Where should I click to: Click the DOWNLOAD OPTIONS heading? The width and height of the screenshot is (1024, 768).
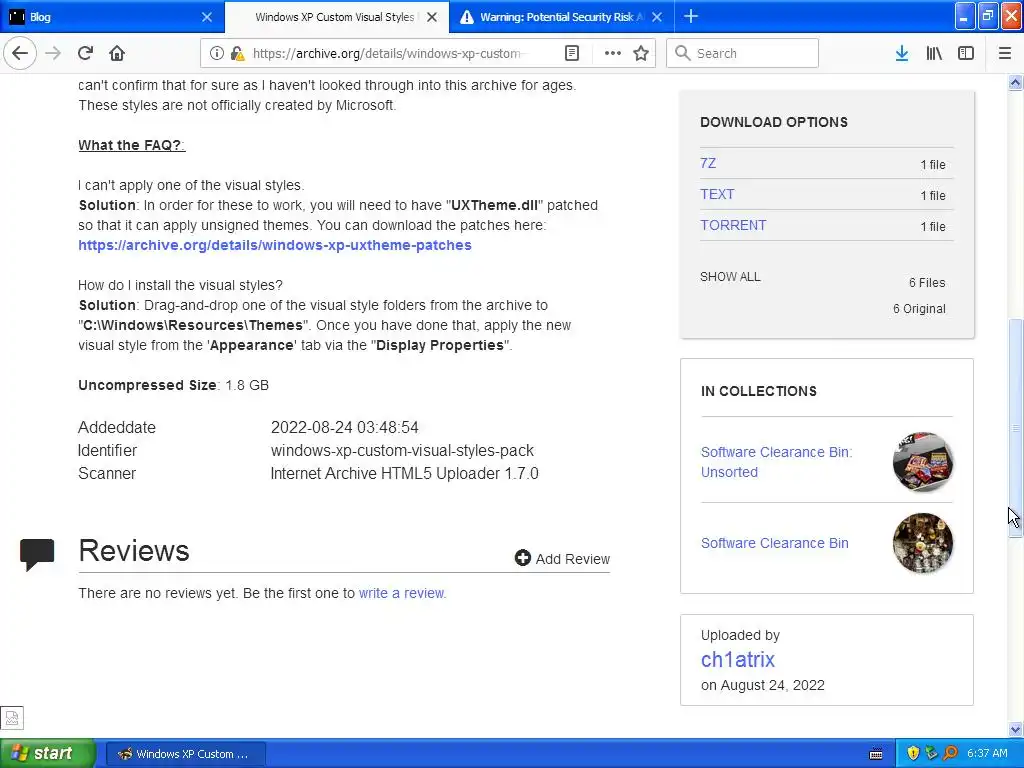point(774,122)
